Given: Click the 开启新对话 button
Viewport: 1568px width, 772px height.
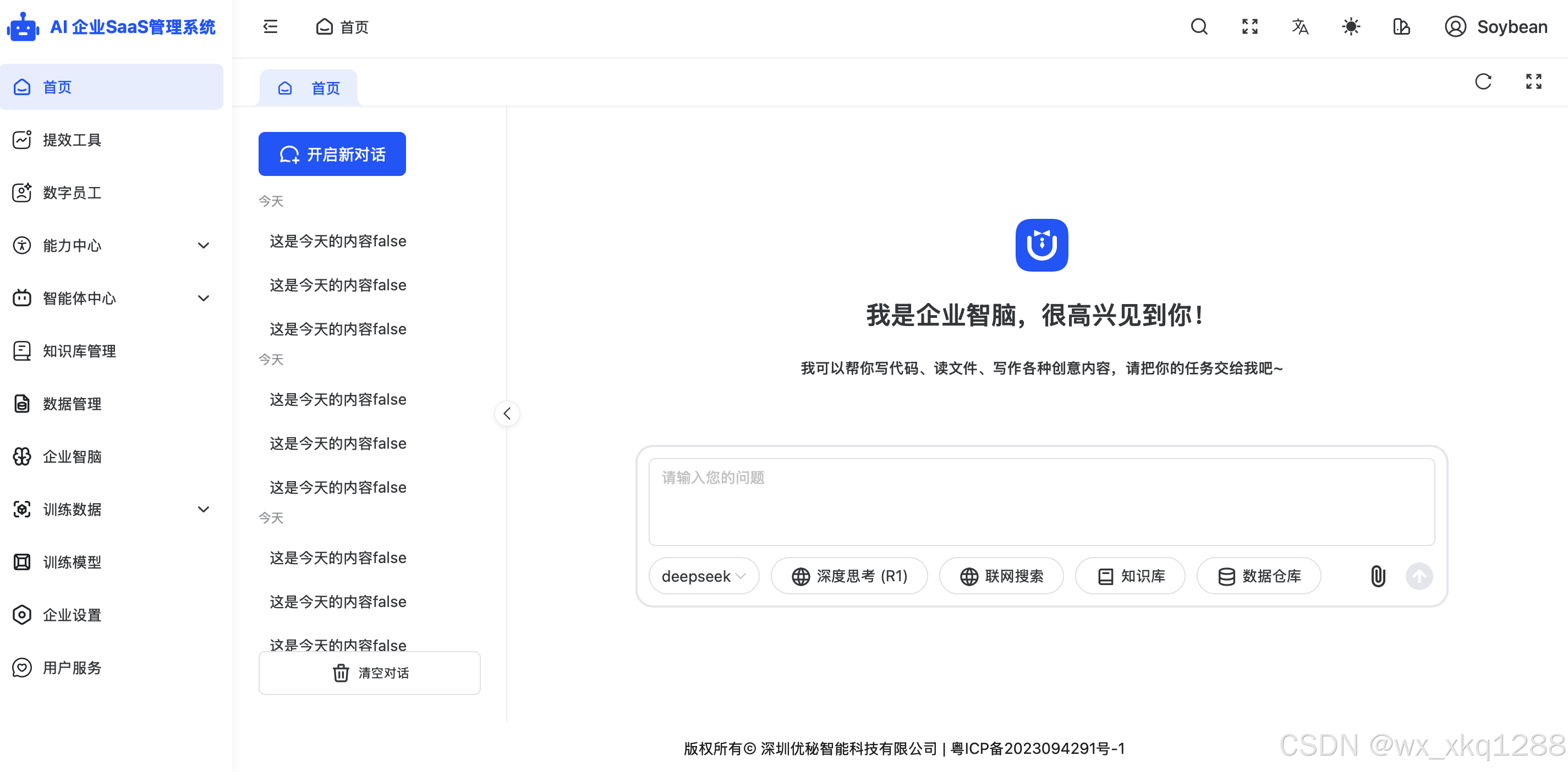Looking at the screenshot, I should pos(332,155).
